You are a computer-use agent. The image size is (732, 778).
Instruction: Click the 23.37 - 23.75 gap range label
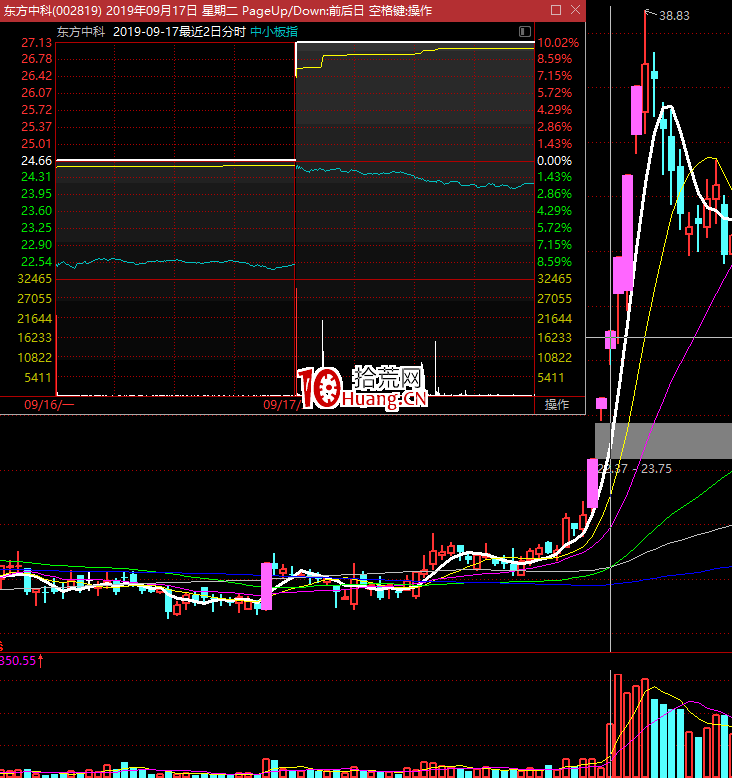[635, 468]
